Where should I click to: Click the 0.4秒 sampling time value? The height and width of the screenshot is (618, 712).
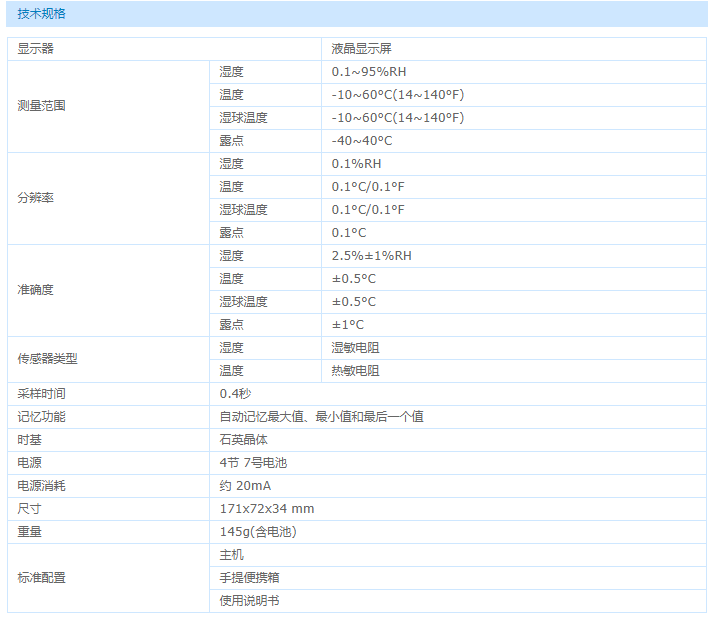(x=235, y=394)
